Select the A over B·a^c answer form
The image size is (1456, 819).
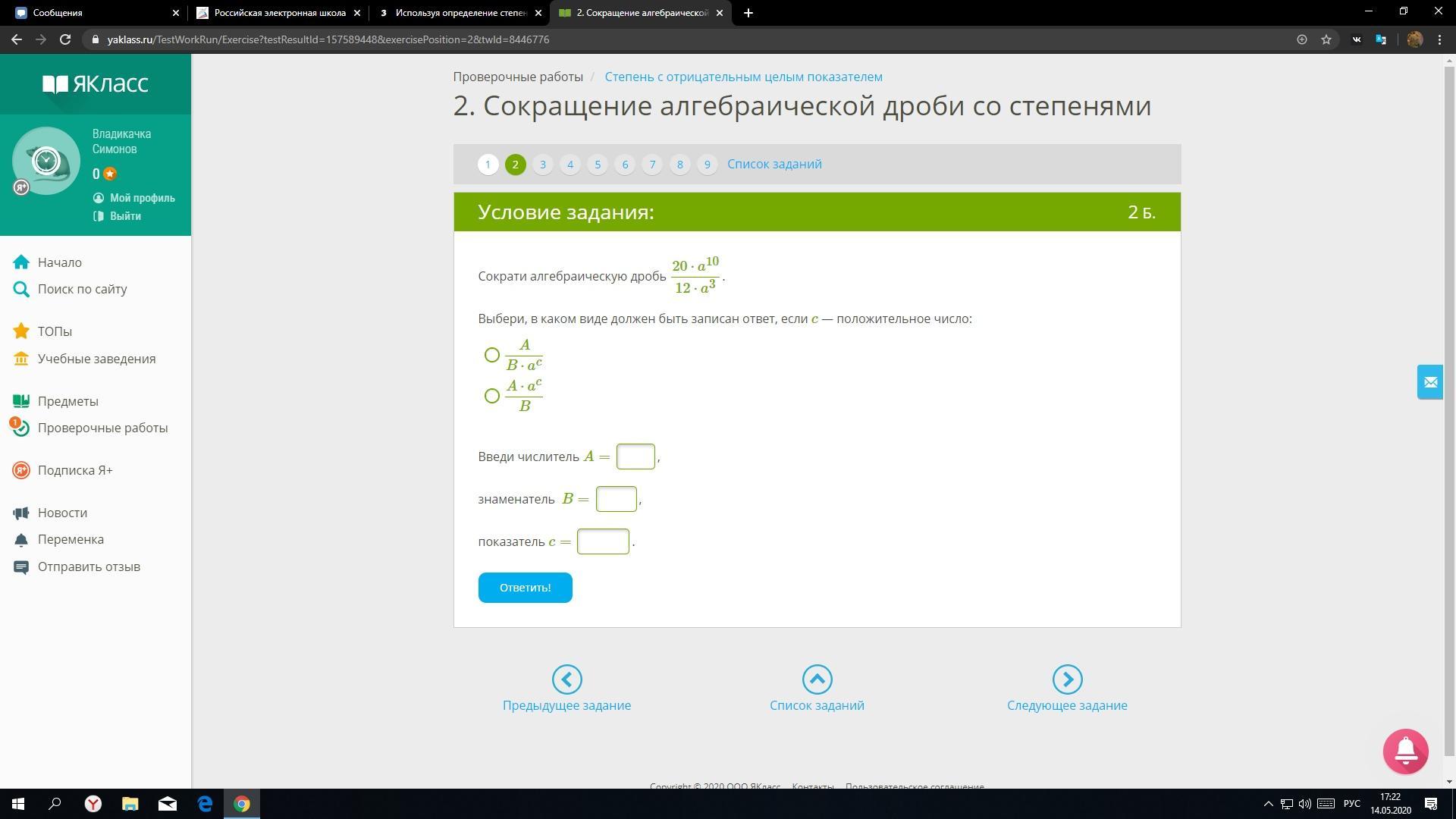click(x=492, y=355)
